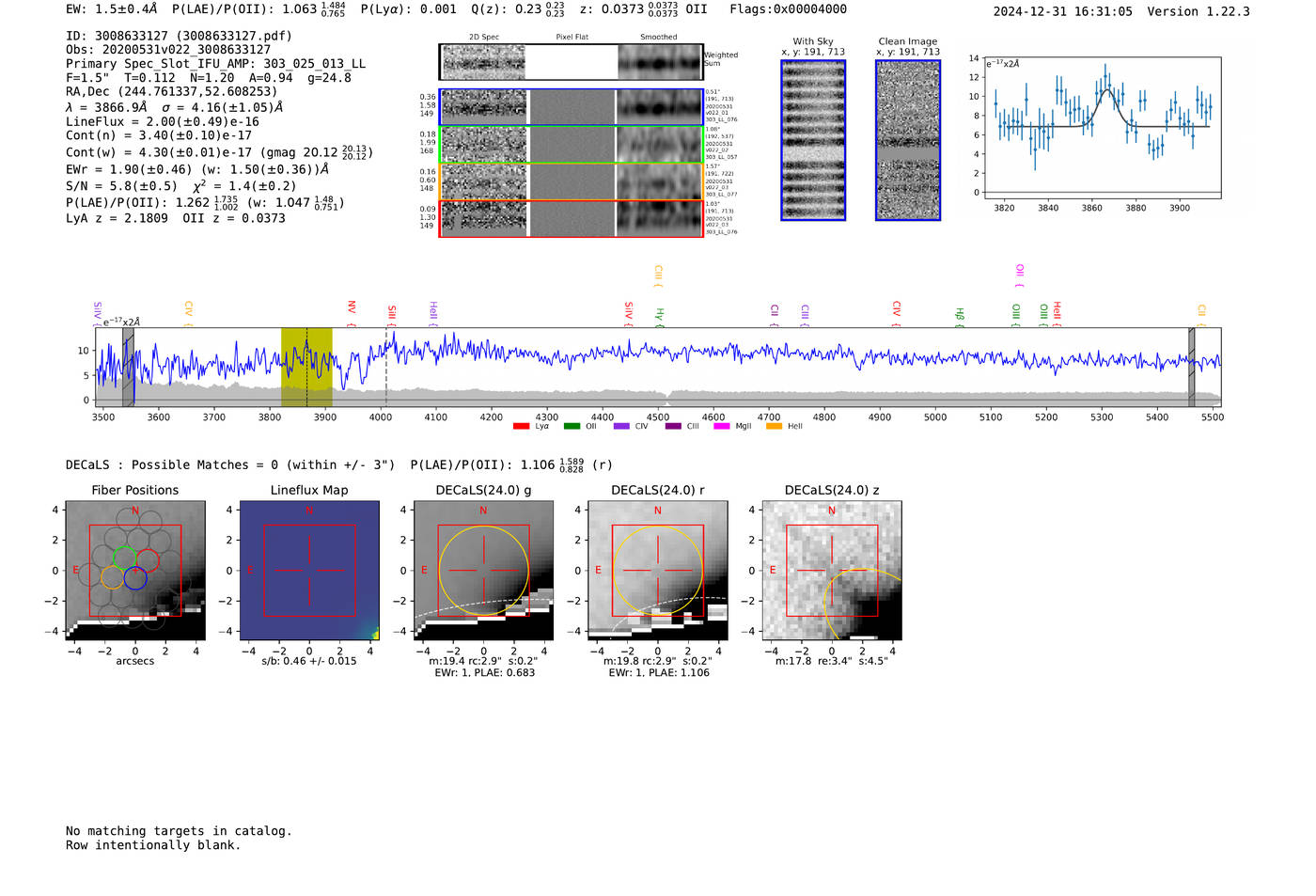Image resolution: width=1316 pixels, height=896 pixels.
Task: Click the 'ID: 3008633127' line
Action: click(x=179, y=36)
